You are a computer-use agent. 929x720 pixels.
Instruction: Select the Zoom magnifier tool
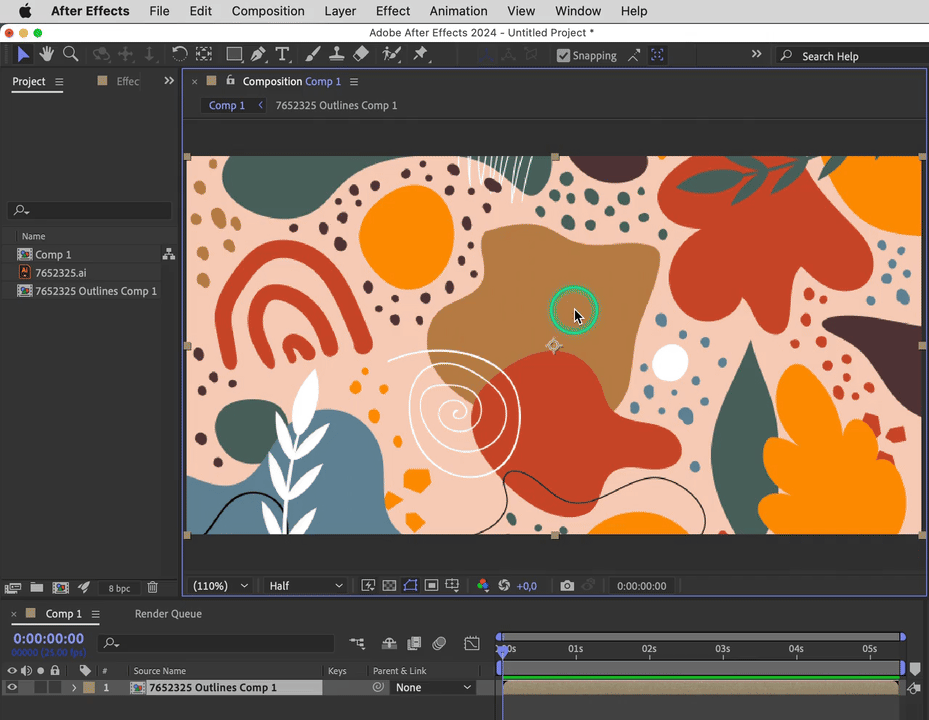coord(70,54)
